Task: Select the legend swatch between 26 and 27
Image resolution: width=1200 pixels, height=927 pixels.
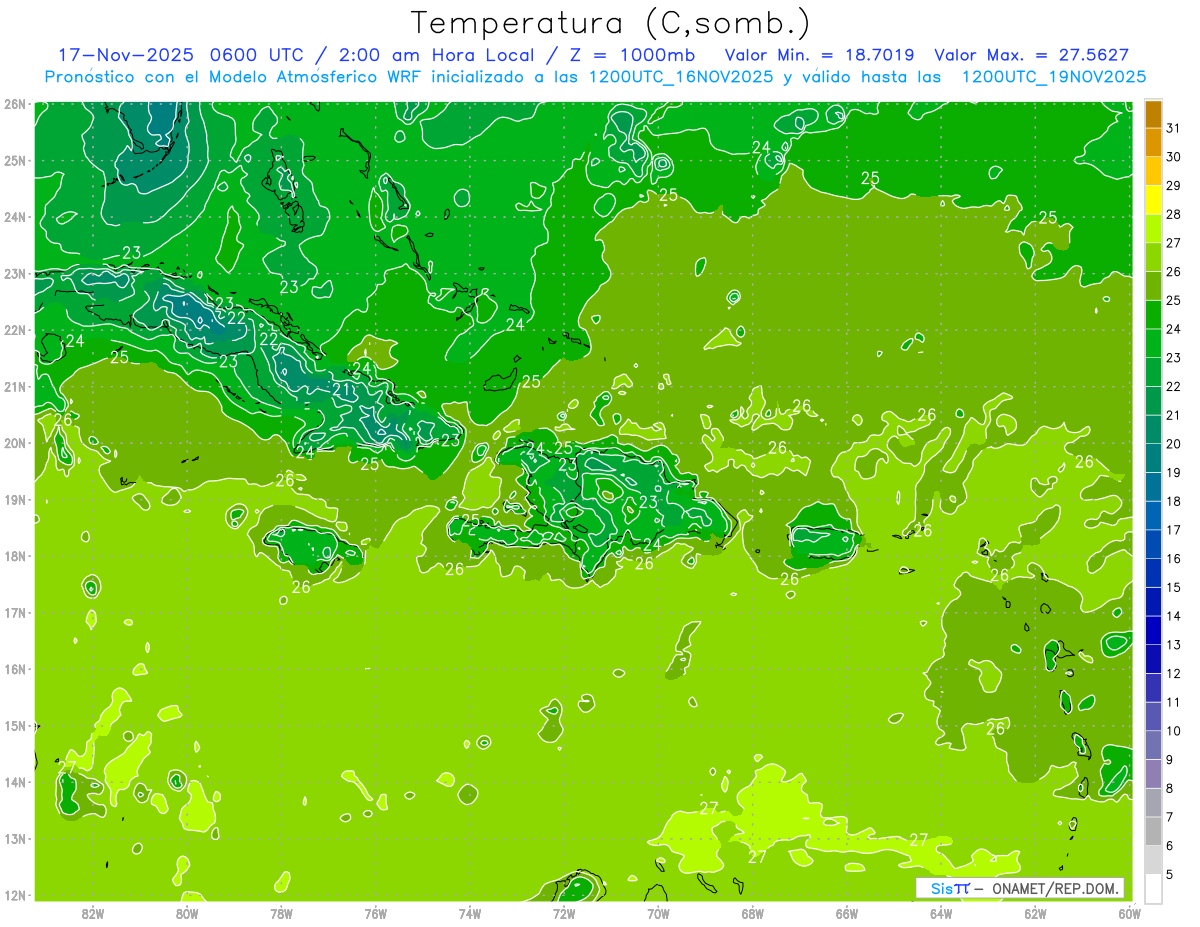Action: [x=1153, y=257]
